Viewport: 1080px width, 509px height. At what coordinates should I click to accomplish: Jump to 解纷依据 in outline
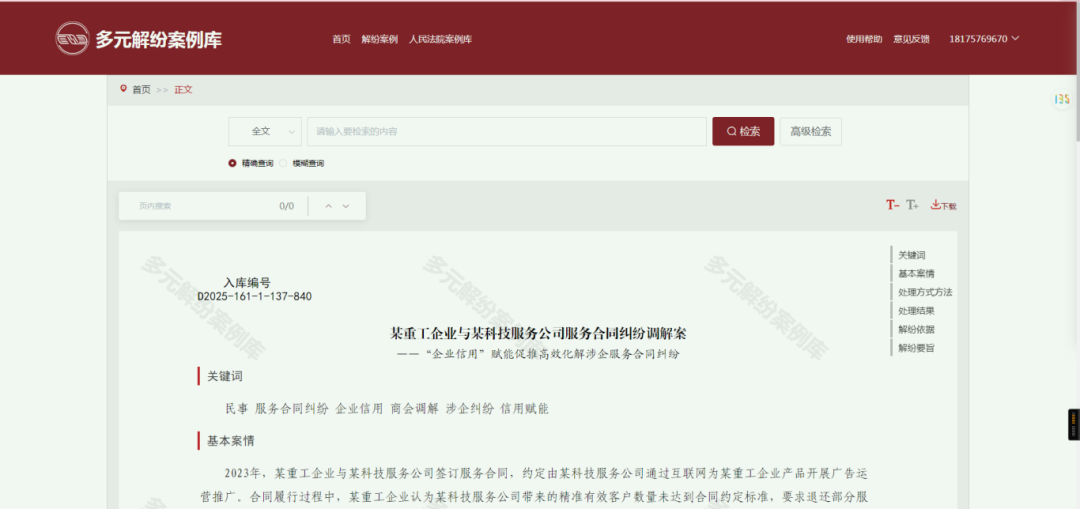[916, 329]
